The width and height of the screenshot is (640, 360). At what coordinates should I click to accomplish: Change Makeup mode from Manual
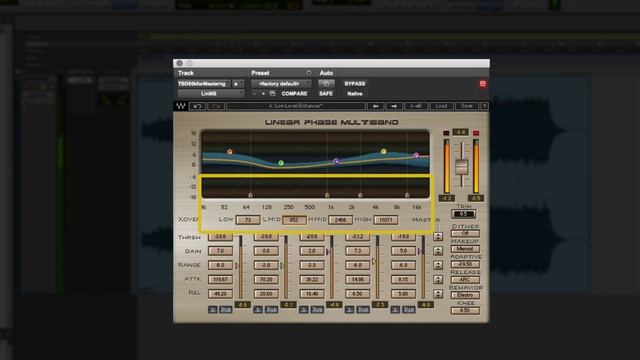(465, 249)
